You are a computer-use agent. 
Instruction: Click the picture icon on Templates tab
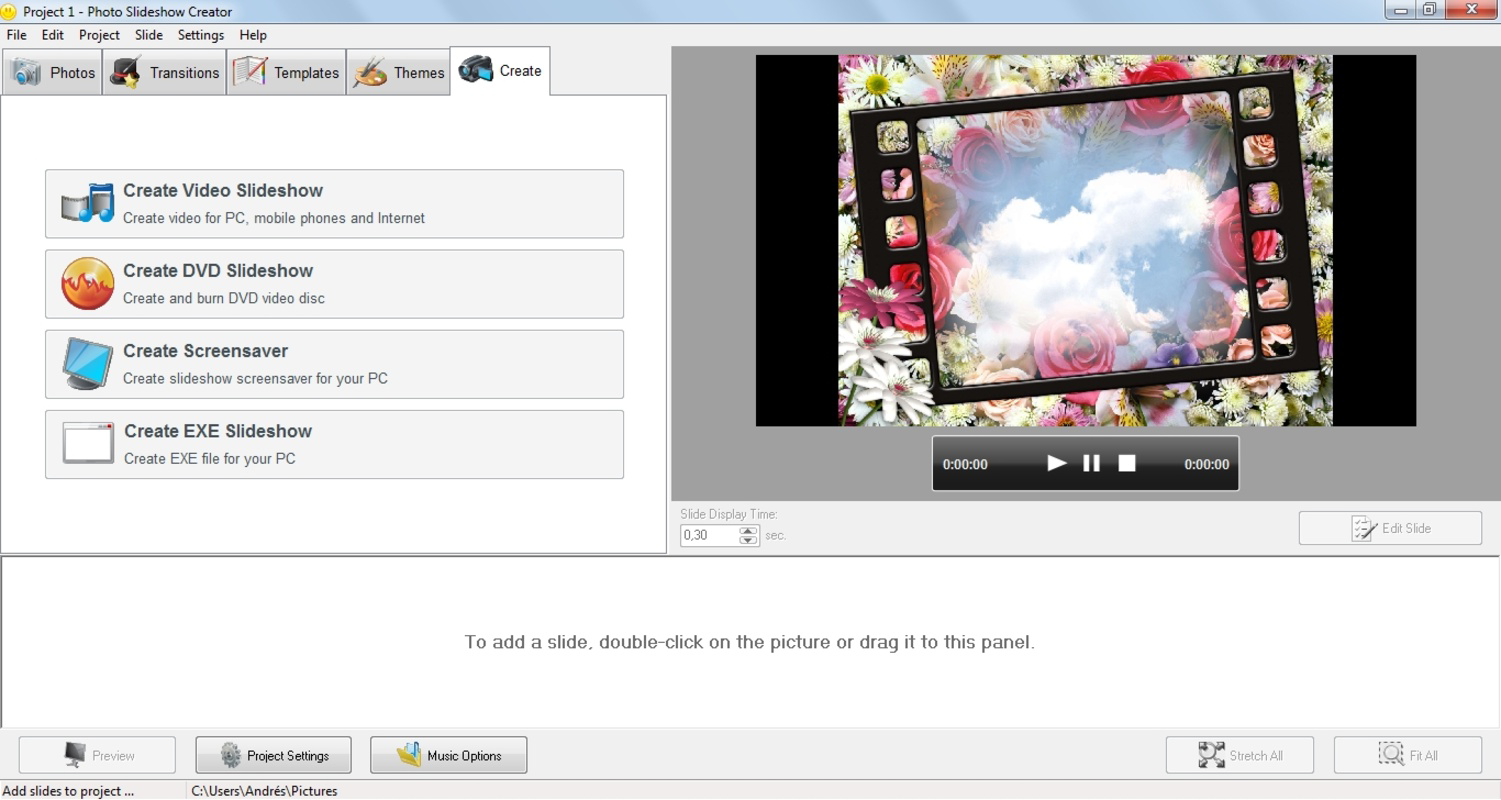(250, 72)
